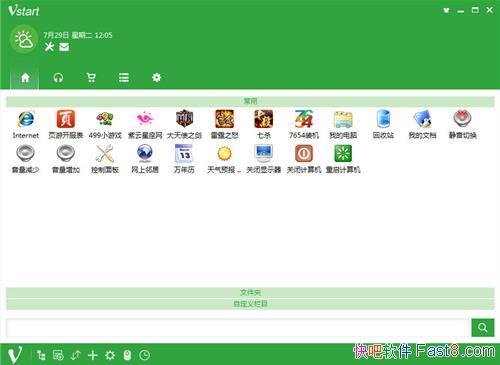This screenshot has height=365, width=500.
Task: Click the window-with-gear icon in bottom toolbar
Action: click(58, 355)
